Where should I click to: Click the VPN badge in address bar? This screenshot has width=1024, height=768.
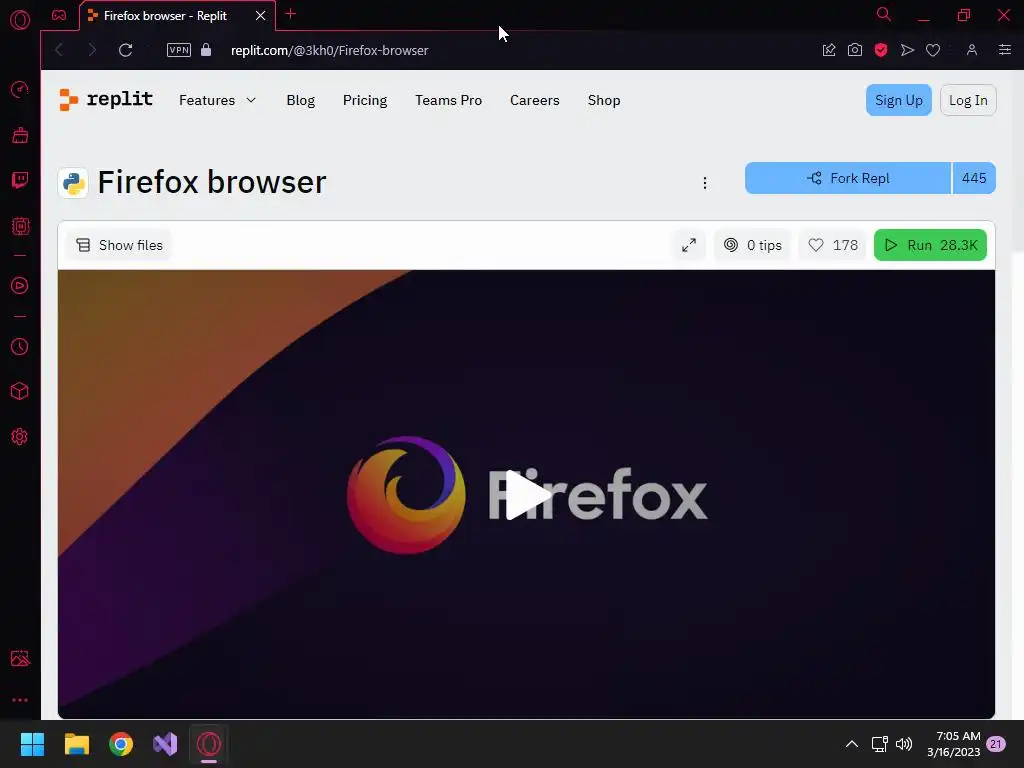(179, 50)
